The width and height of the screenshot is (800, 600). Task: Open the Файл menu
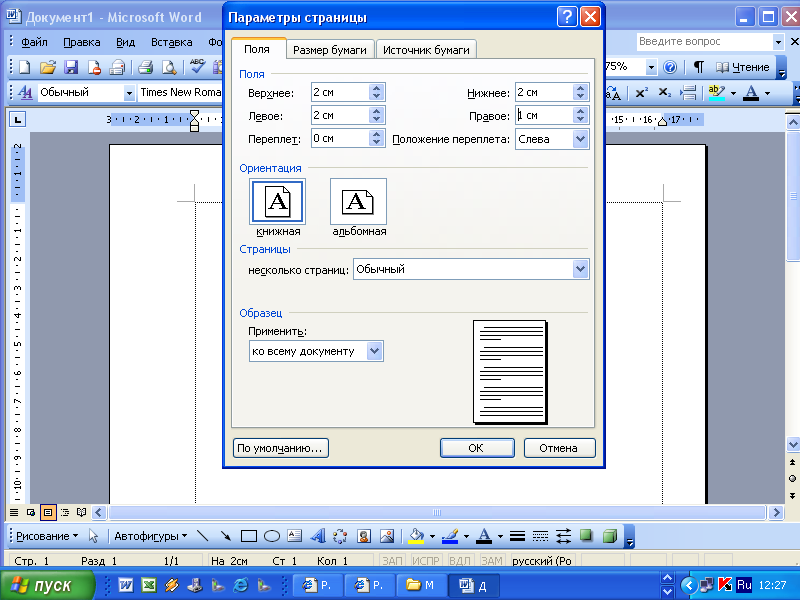click(34, 42)
